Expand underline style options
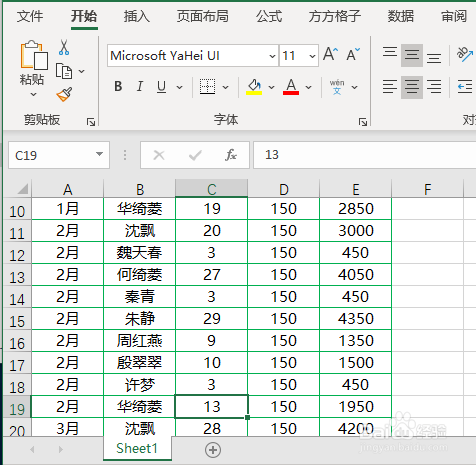This screenshot has width=476, height=465. pos(179,87)
